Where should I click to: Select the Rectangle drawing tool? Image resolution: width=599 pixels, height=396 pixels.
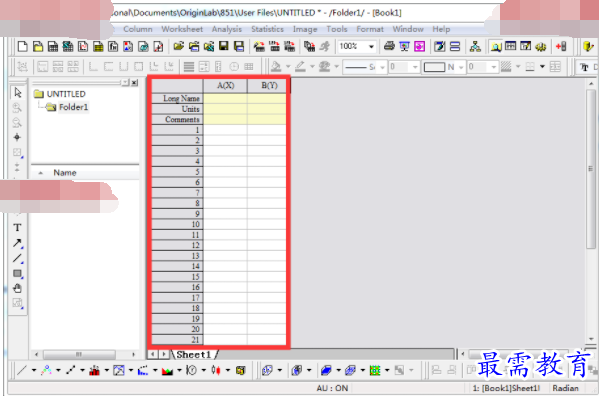(x=17, y=273)
